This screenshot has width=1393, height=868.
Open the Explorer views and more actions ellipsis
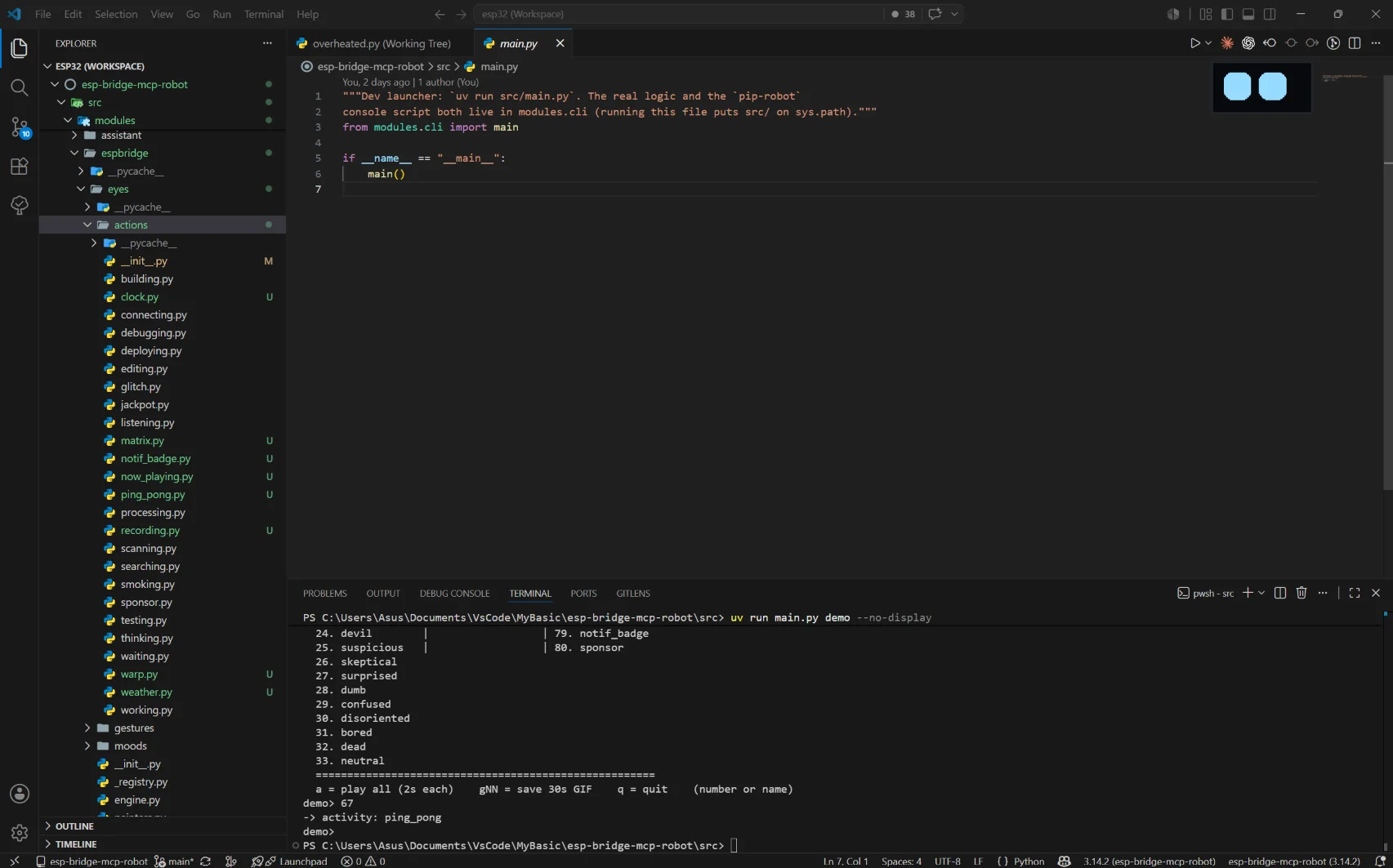(x=267, y=43)
